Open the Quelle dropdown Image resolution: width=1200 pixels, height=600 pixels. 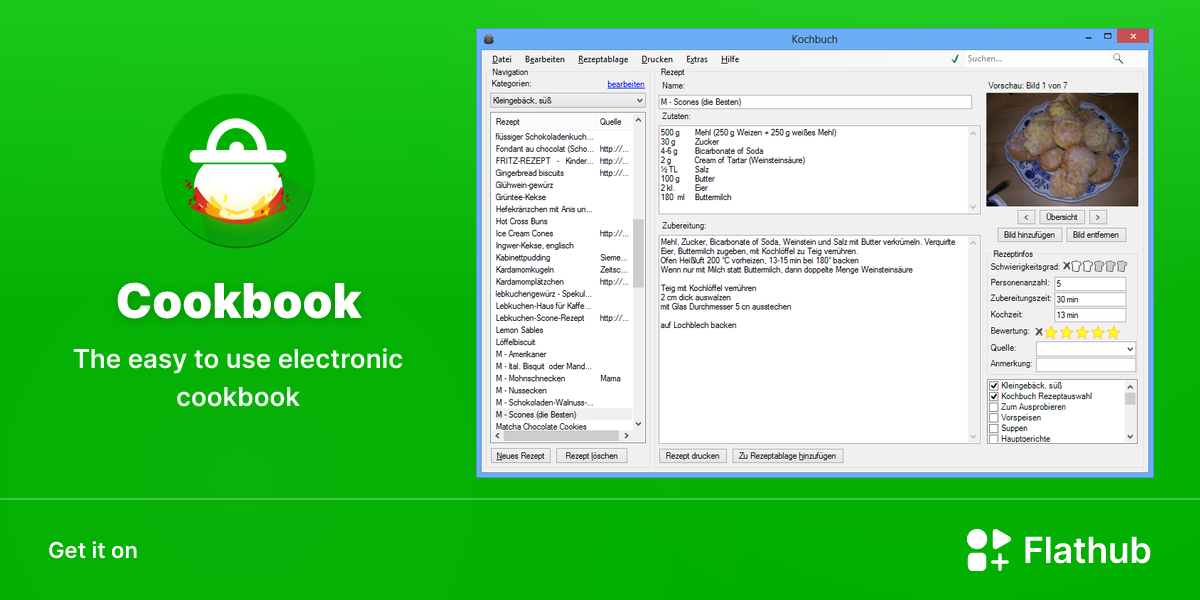tap(1086, 349)
